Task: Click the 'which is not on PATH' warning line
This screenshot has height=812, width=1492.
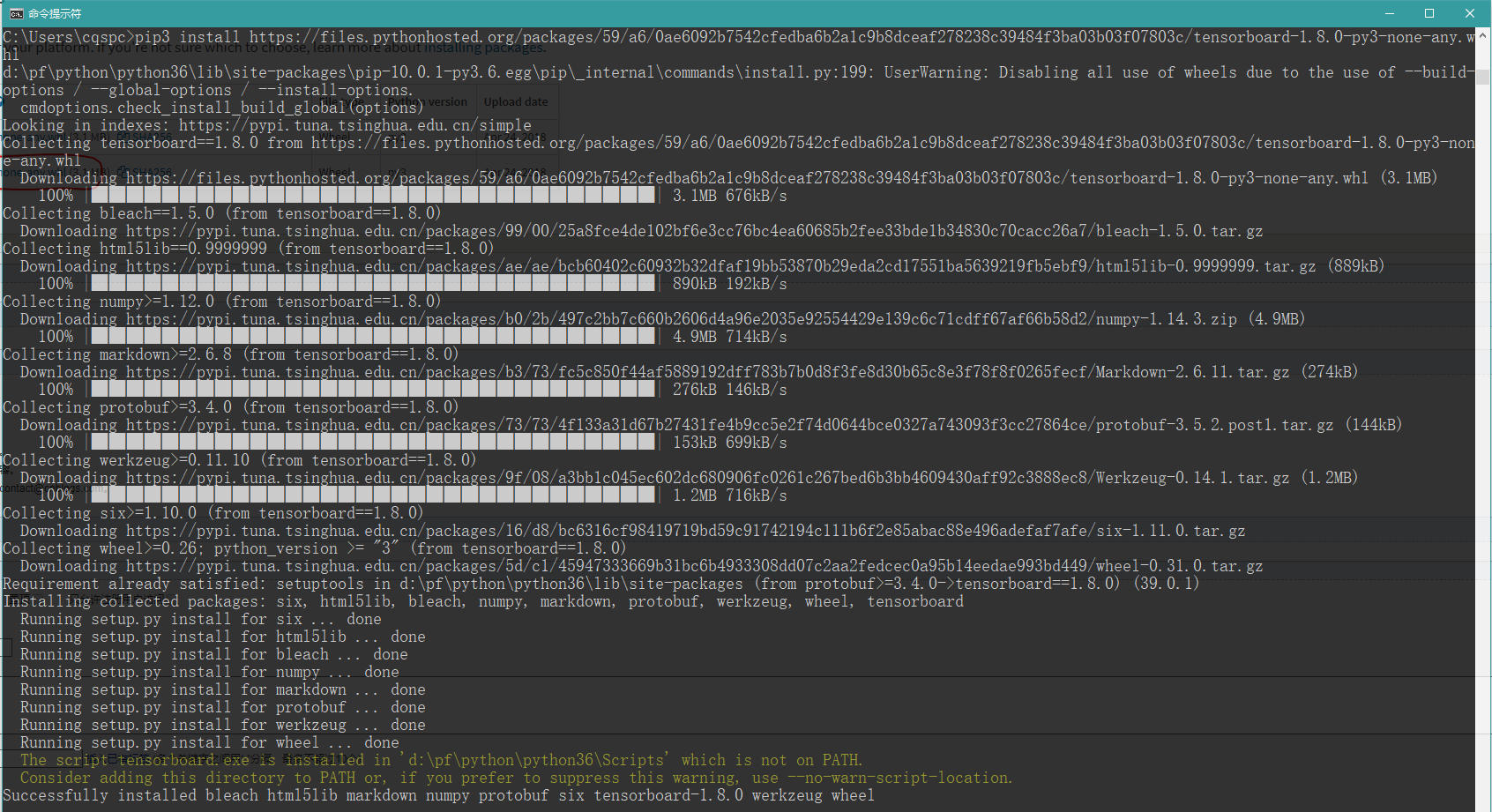Action: [x=442, y=760]
